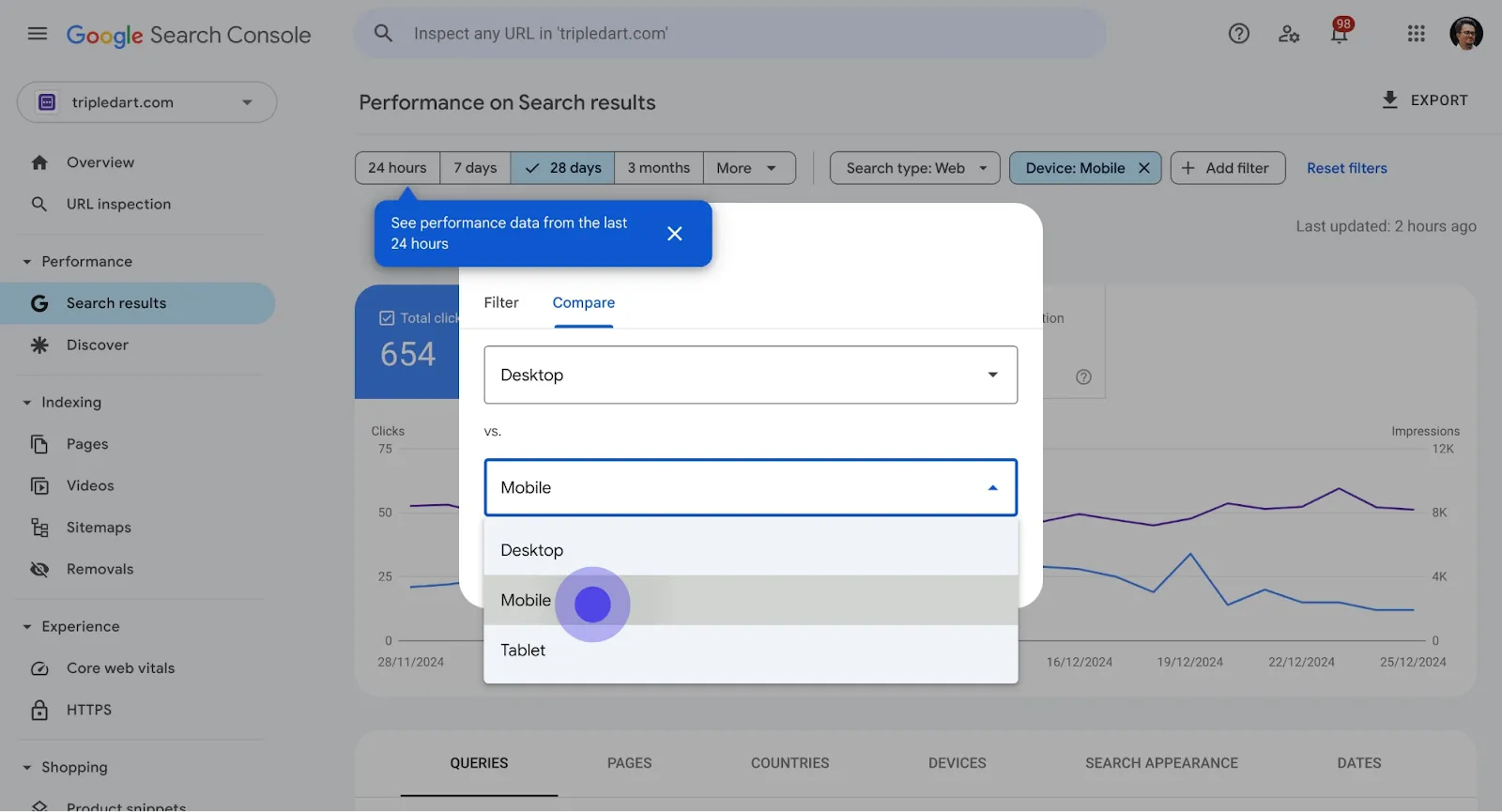This screenshot has width=1502, height=812.
Task: Click the Sitemaps icon in sidebar
Action: [39, 528]
